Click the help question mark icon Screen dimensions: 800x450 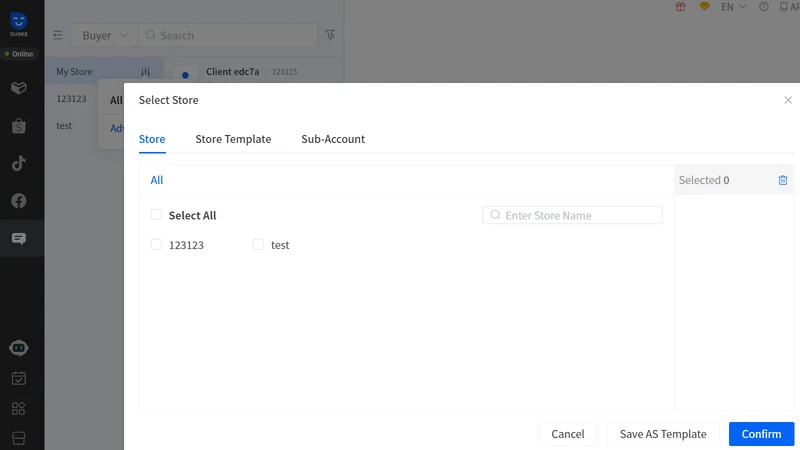(764, 7)
